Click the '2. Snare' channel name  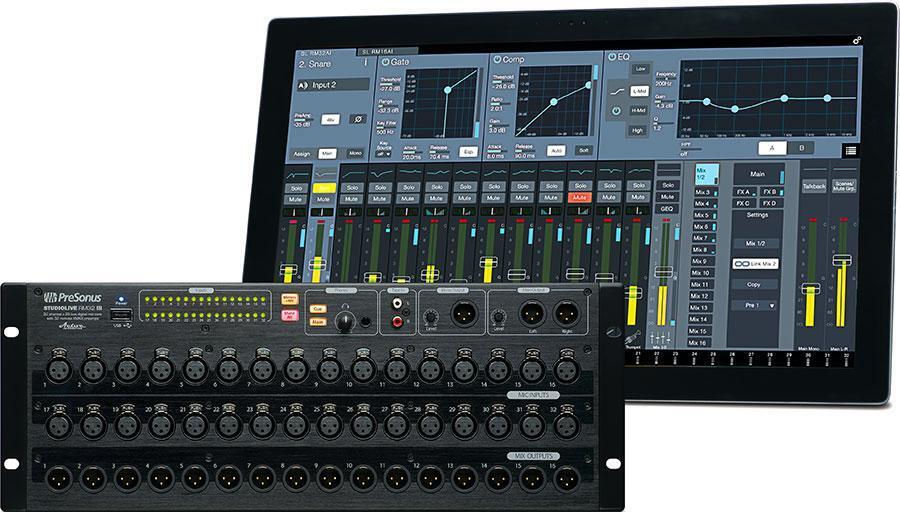click(x=315, y=64)
